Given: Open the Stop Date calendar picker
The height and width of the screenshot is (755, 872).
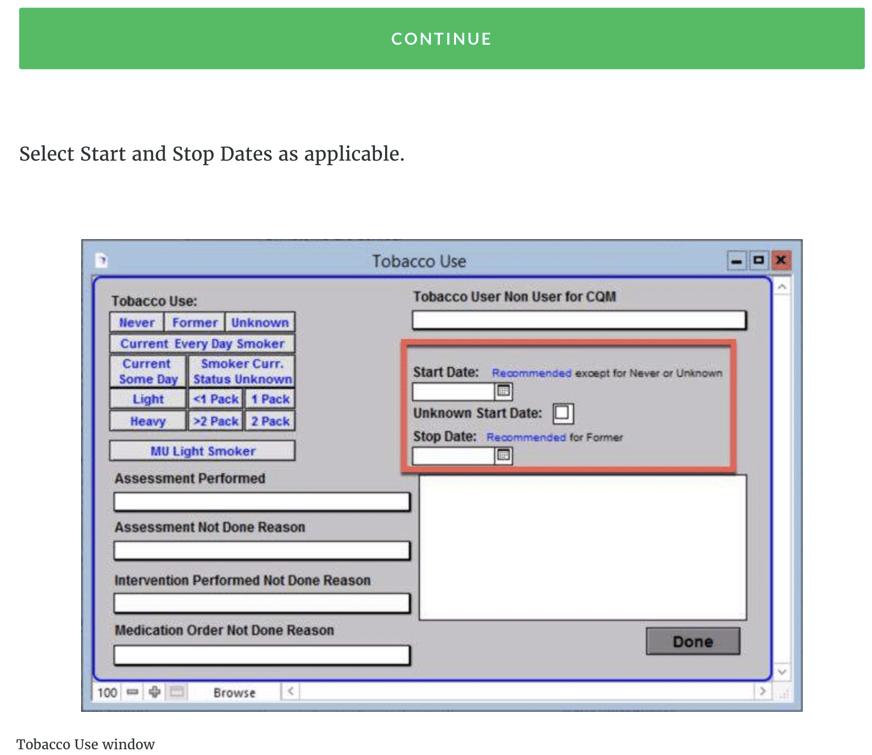Looking at the screenshot, I should click(x=504, y=455).
